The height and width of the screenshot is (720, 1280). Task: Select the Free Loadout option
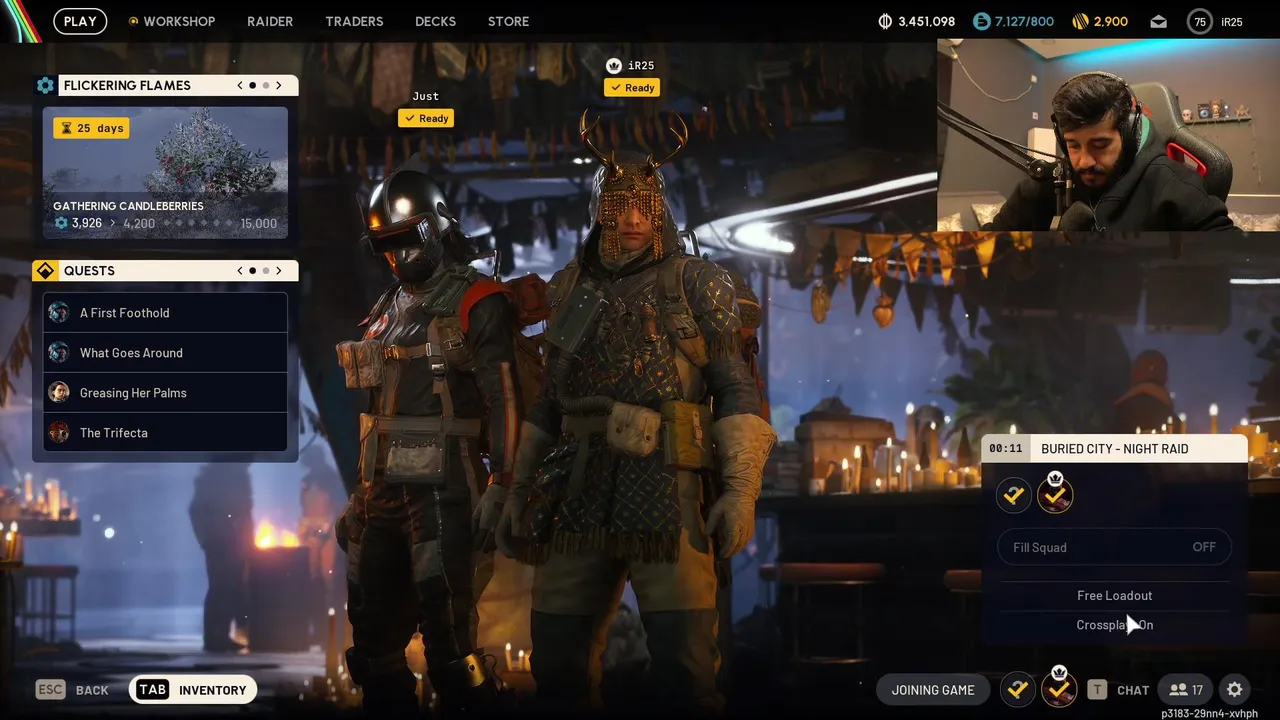(x=1114, y=595)
